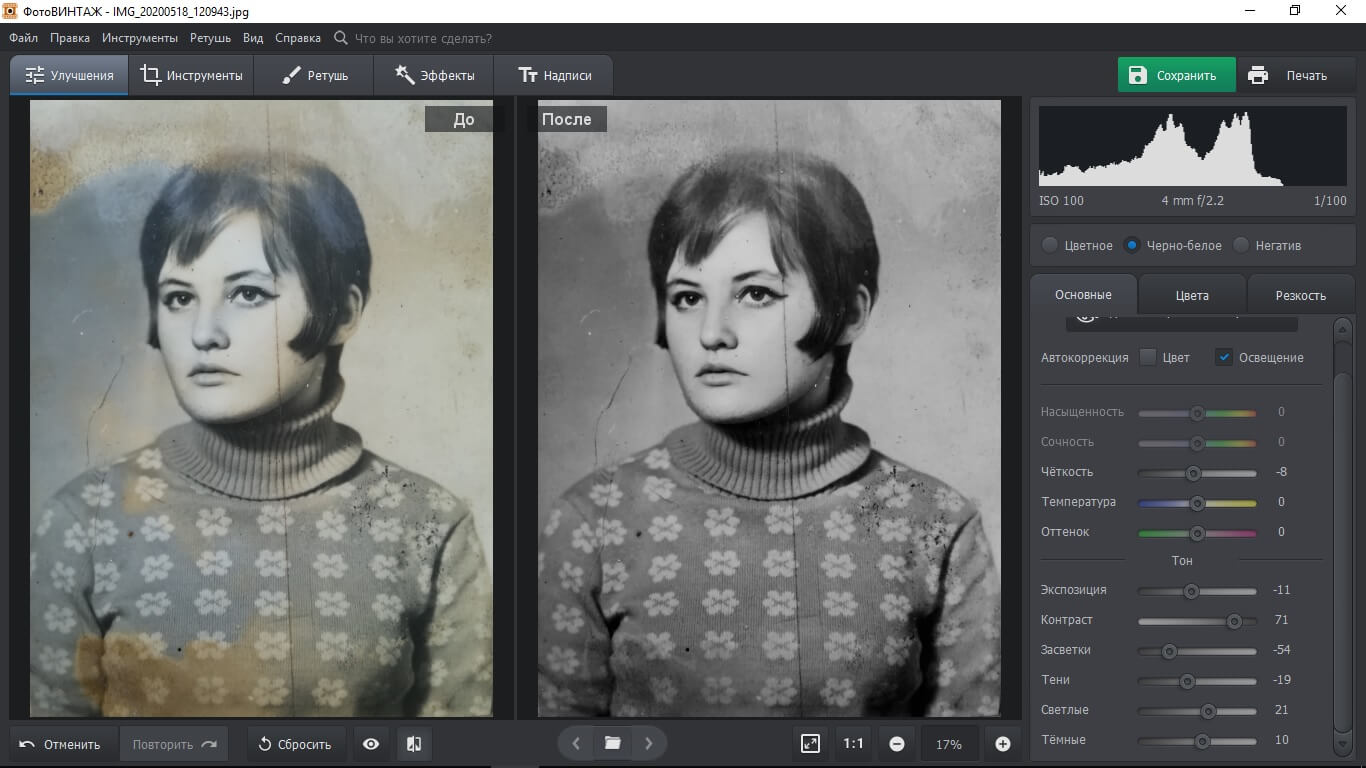Click the histogram graph

[x=1193, y=146]
